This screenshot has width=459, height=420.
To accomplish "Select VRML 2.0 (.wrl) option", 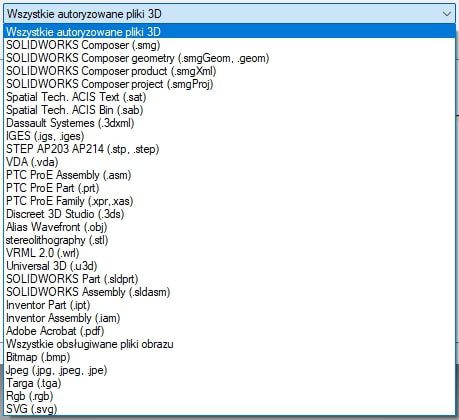I will click(x=229, y=253).
